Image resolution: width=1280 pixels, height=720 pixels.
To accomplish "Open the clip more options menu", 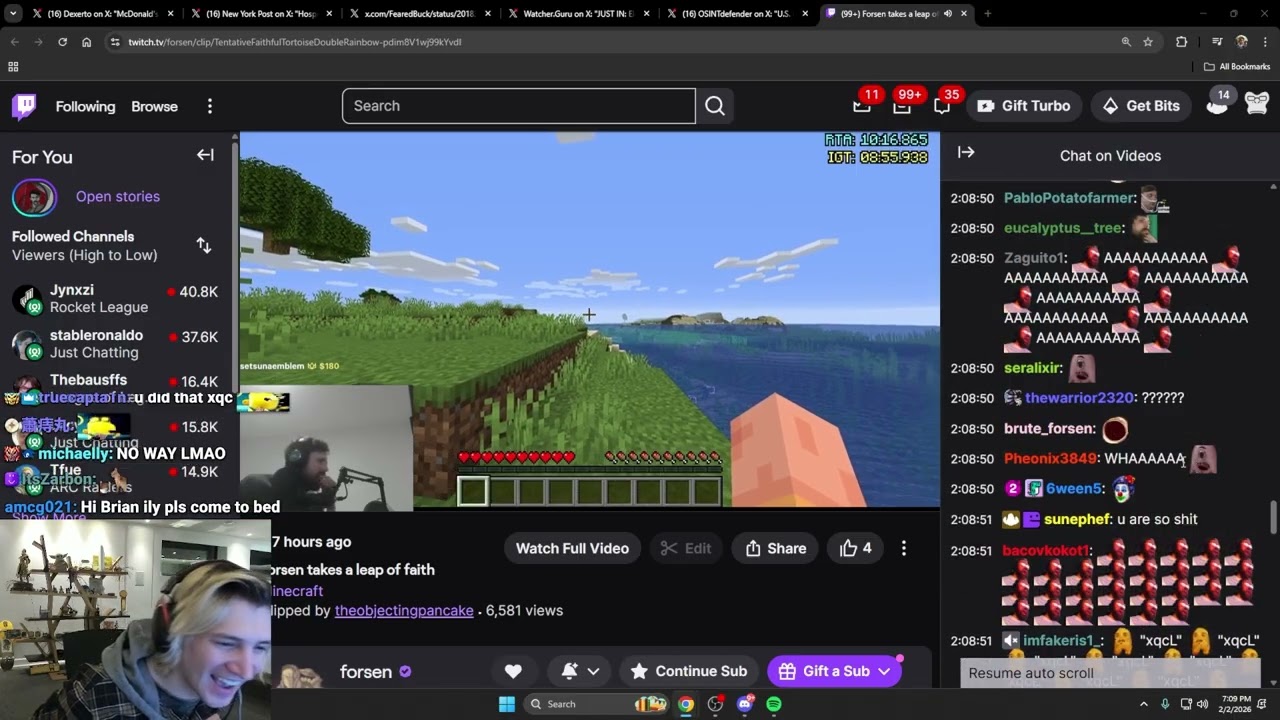I will (x=904, y=548).
